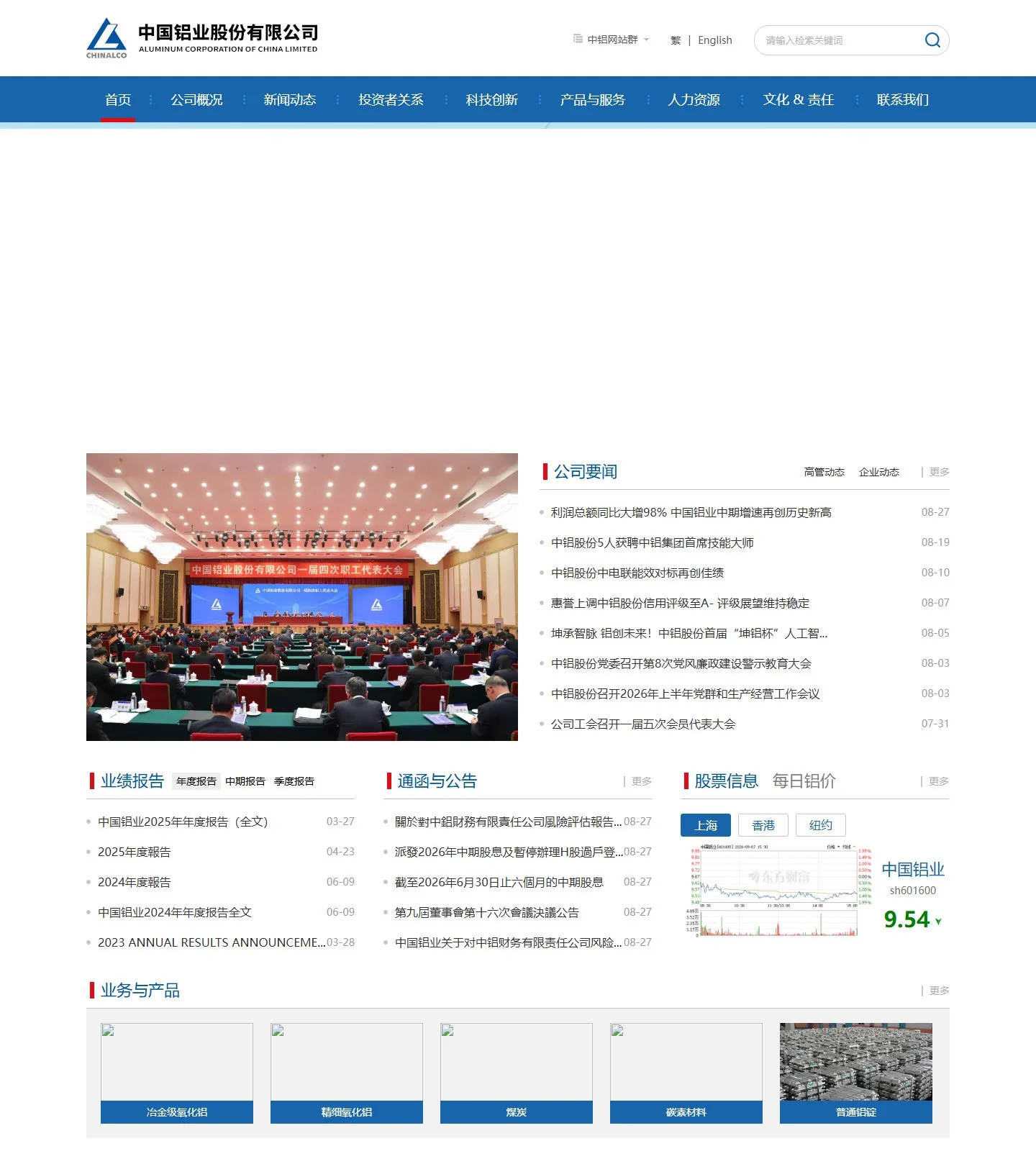The height and width of the screenshot is (1151, 1036).
Task: Open news 中铝股份中电联能效对标再创佳绩
Action: (x=637, y=573)
